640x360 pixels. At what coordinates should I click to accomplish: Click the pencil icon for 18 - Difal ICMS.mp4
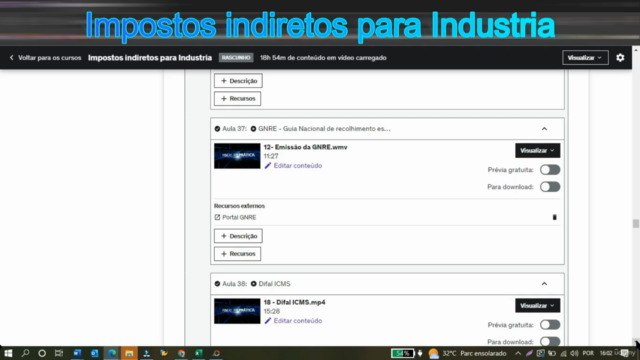[268, 321]
